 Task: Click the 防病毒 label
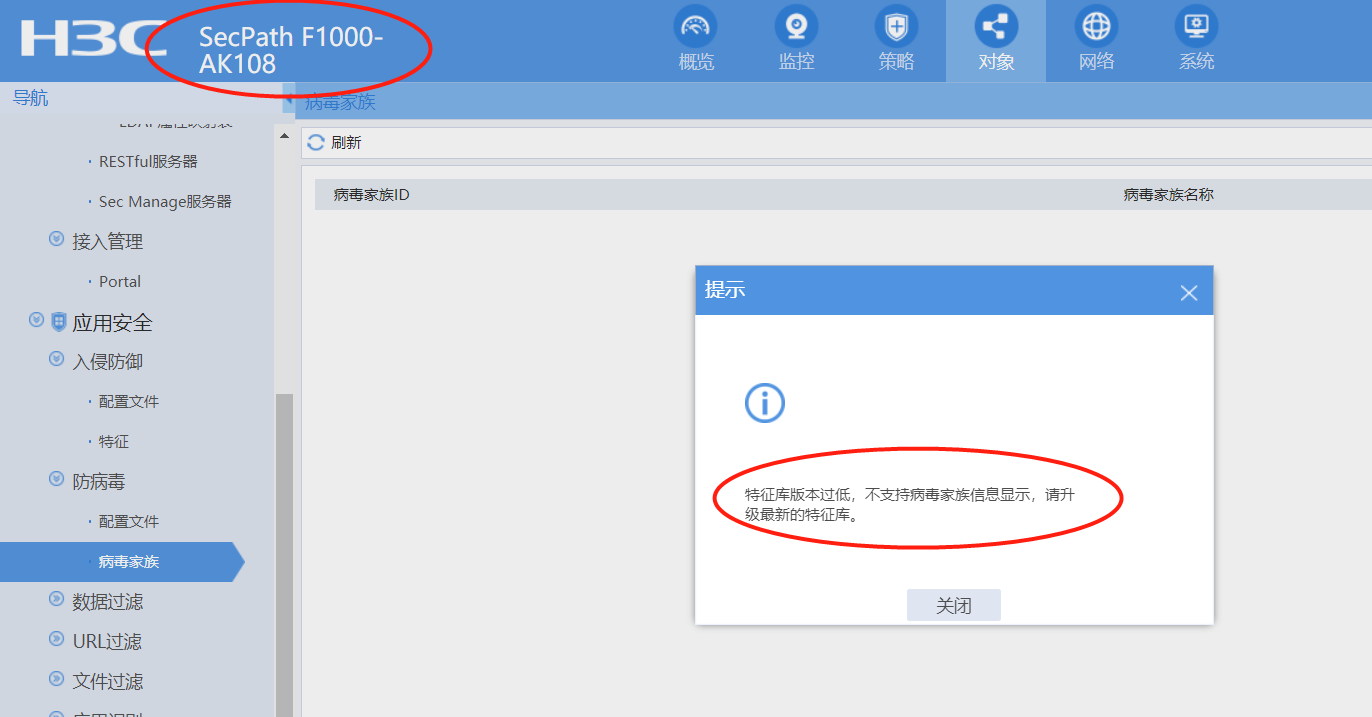[x=99, y=481]
